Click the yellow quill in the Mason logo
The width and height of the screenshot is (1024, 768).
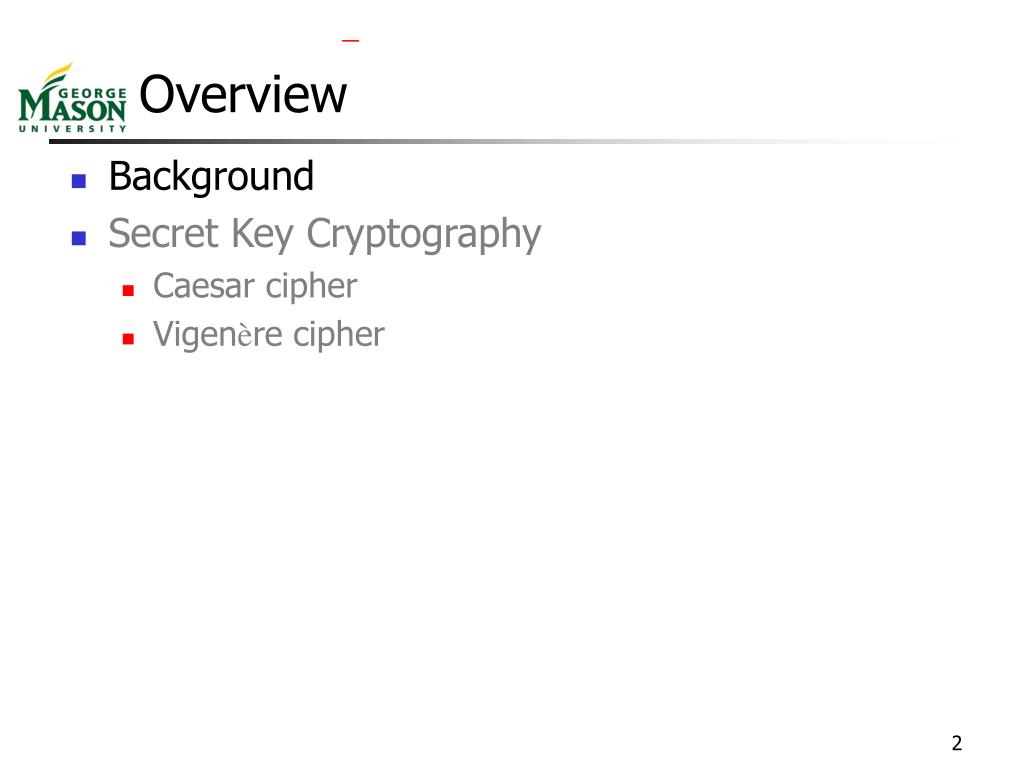click(x=57, y=72)
